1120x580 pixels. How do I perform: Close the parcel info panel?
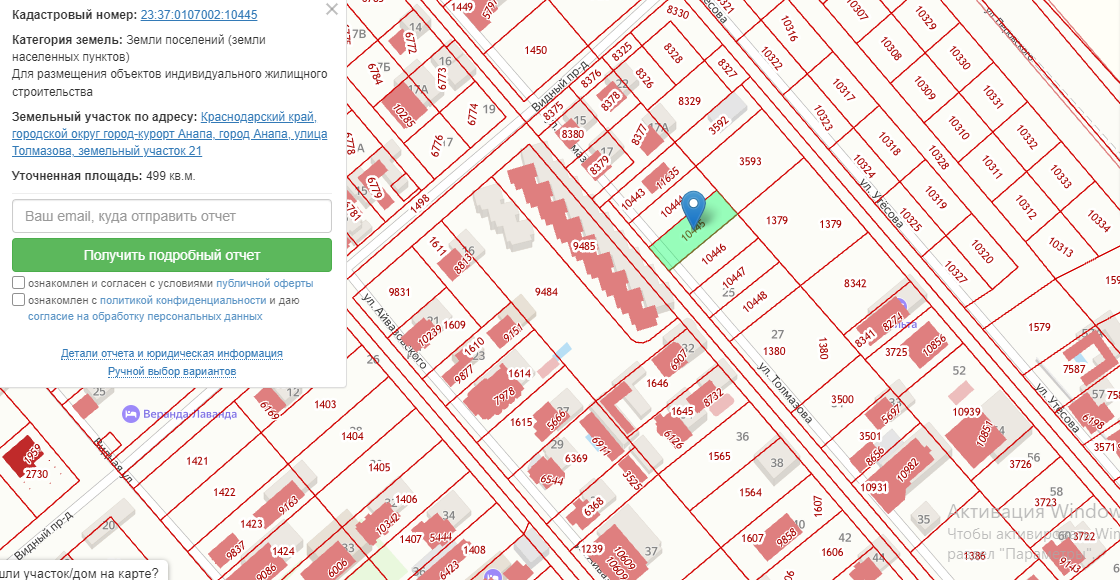tap(332, 10)
